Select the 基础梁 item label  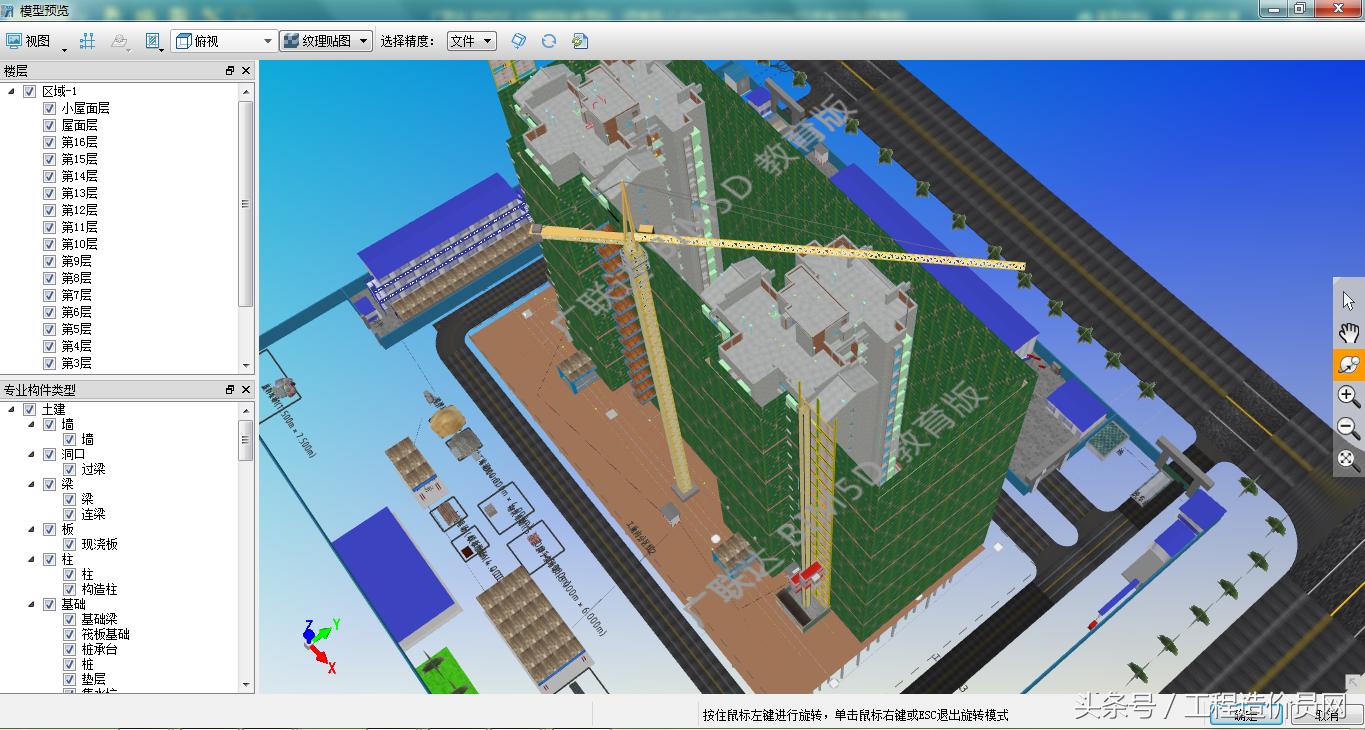pyautogui.click(x=99, y=619)
